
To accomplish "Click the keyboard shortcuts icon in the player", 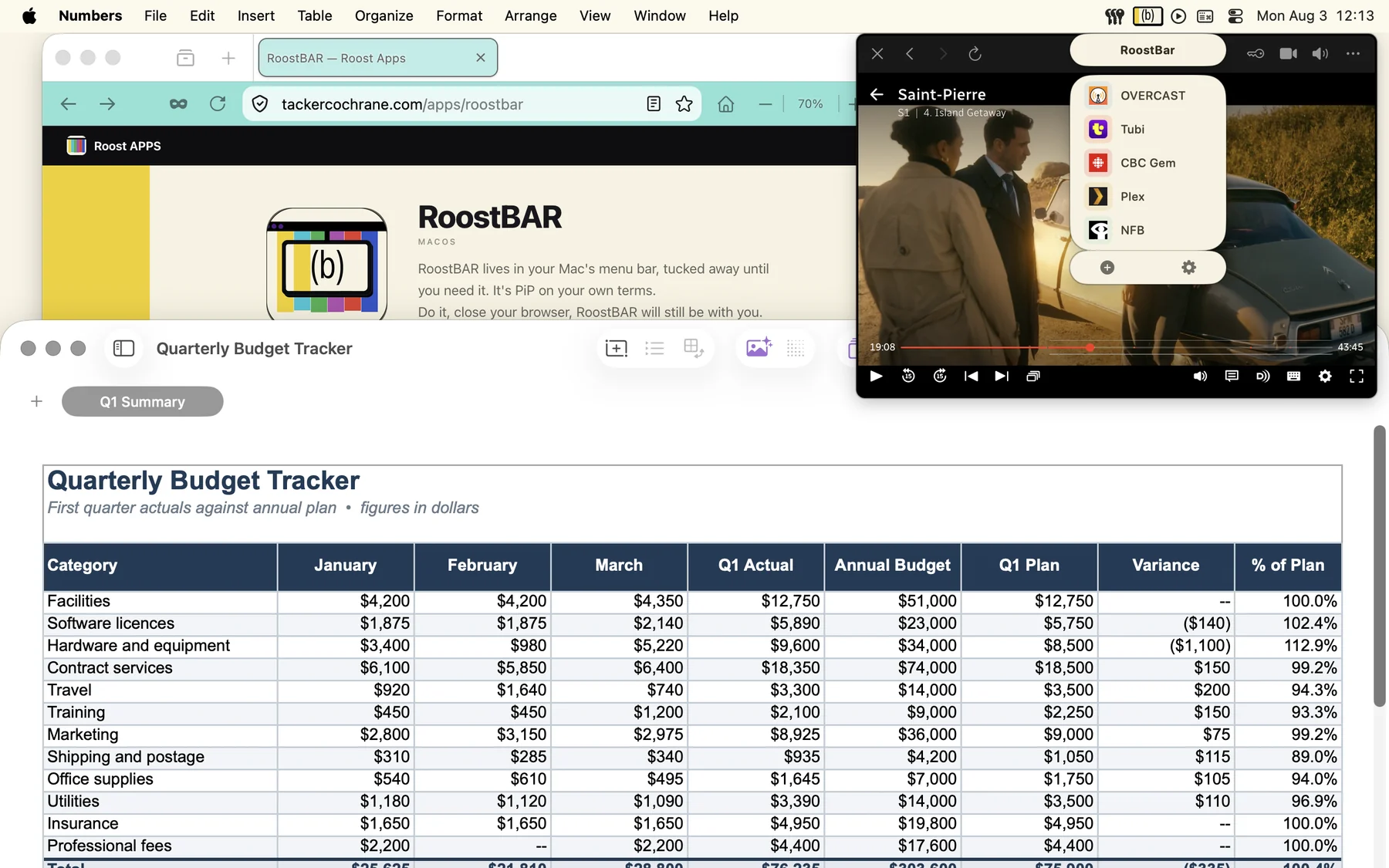I will (1294, 376).
